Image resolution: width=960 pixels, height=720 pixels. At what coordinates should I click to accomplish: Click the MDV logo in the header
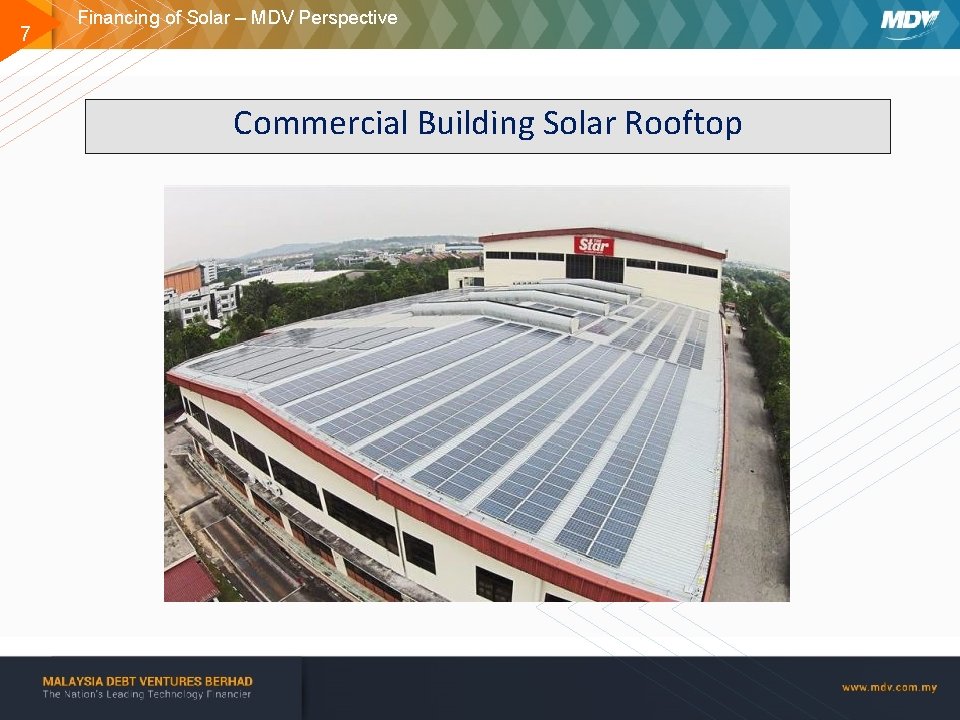coord(910,24)
